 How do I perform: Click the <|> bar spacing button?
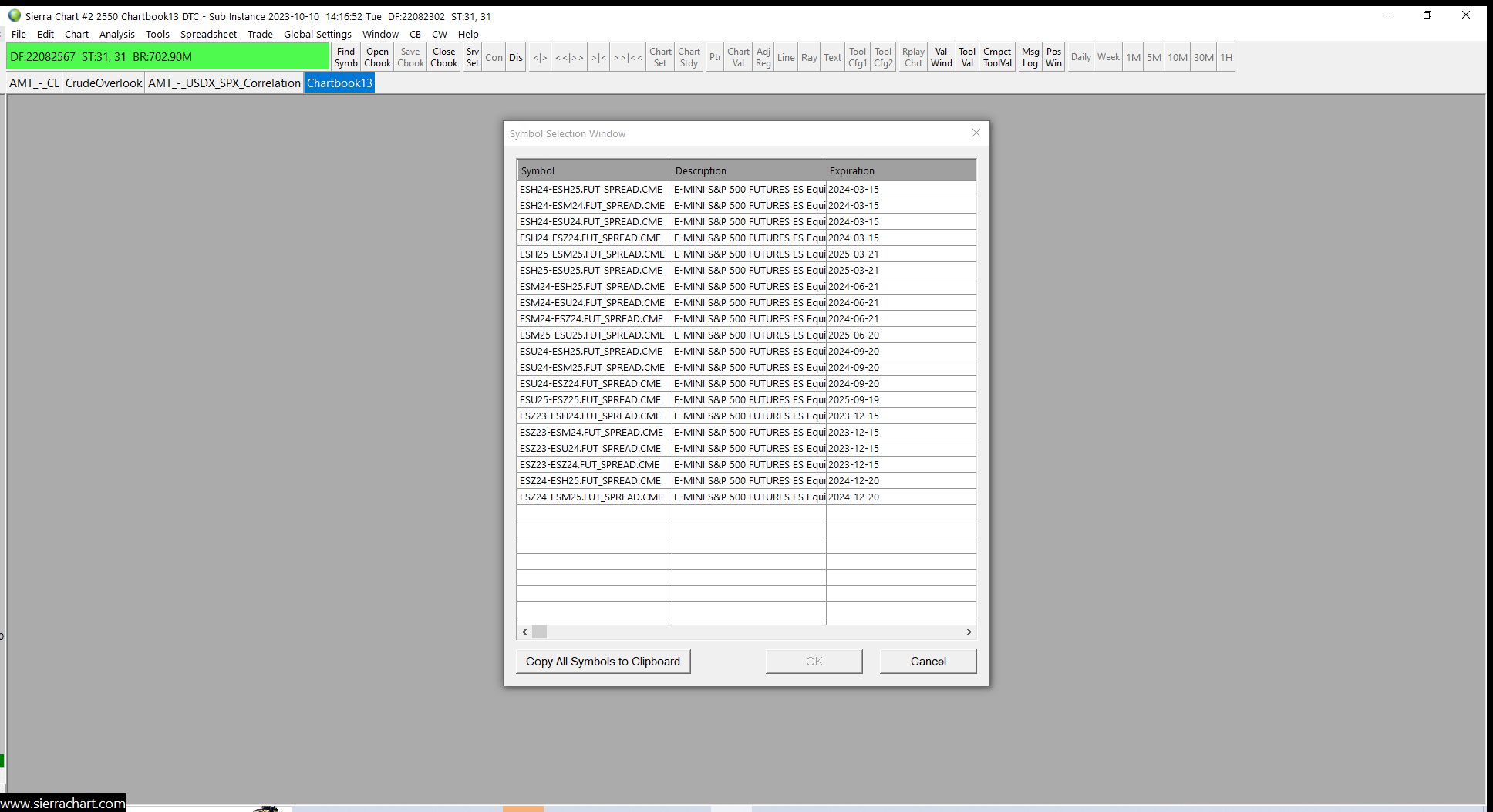point(540,57)
